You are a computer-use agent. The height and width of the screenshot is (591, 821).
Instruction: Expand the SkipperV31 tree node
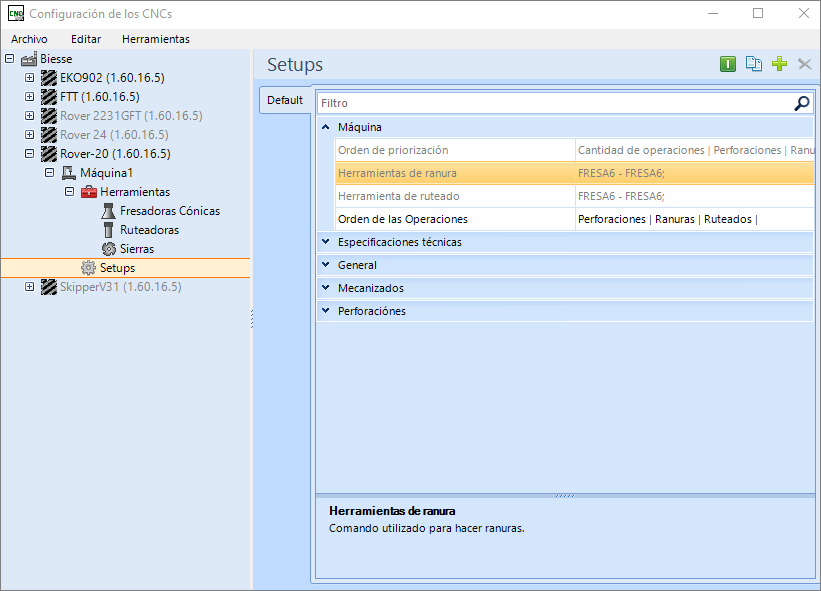[x=29, y=286]
